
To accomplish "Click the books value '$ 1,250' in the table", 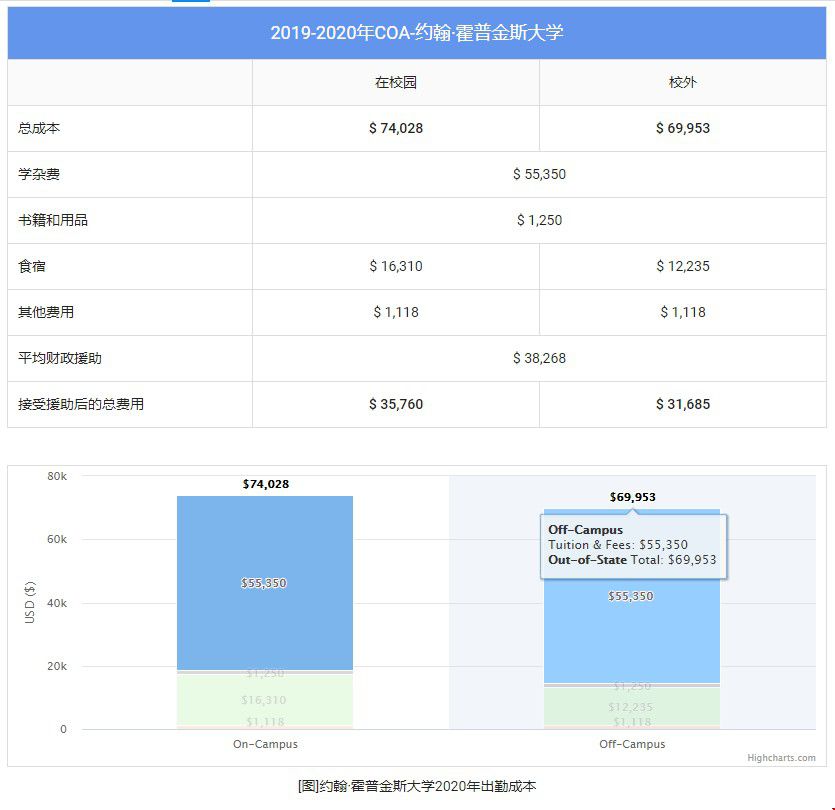I will [x=539, y=220].
